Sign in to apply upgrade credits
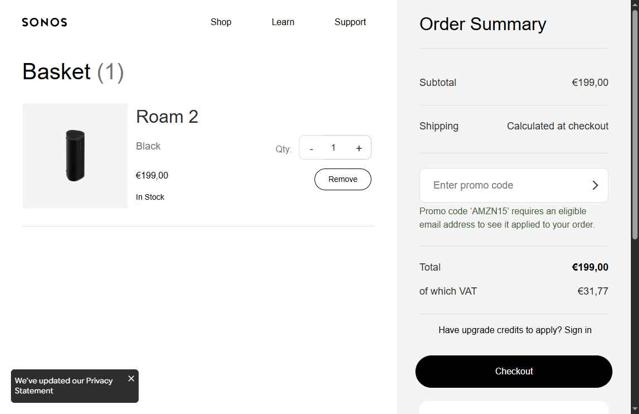 point(577,330)
